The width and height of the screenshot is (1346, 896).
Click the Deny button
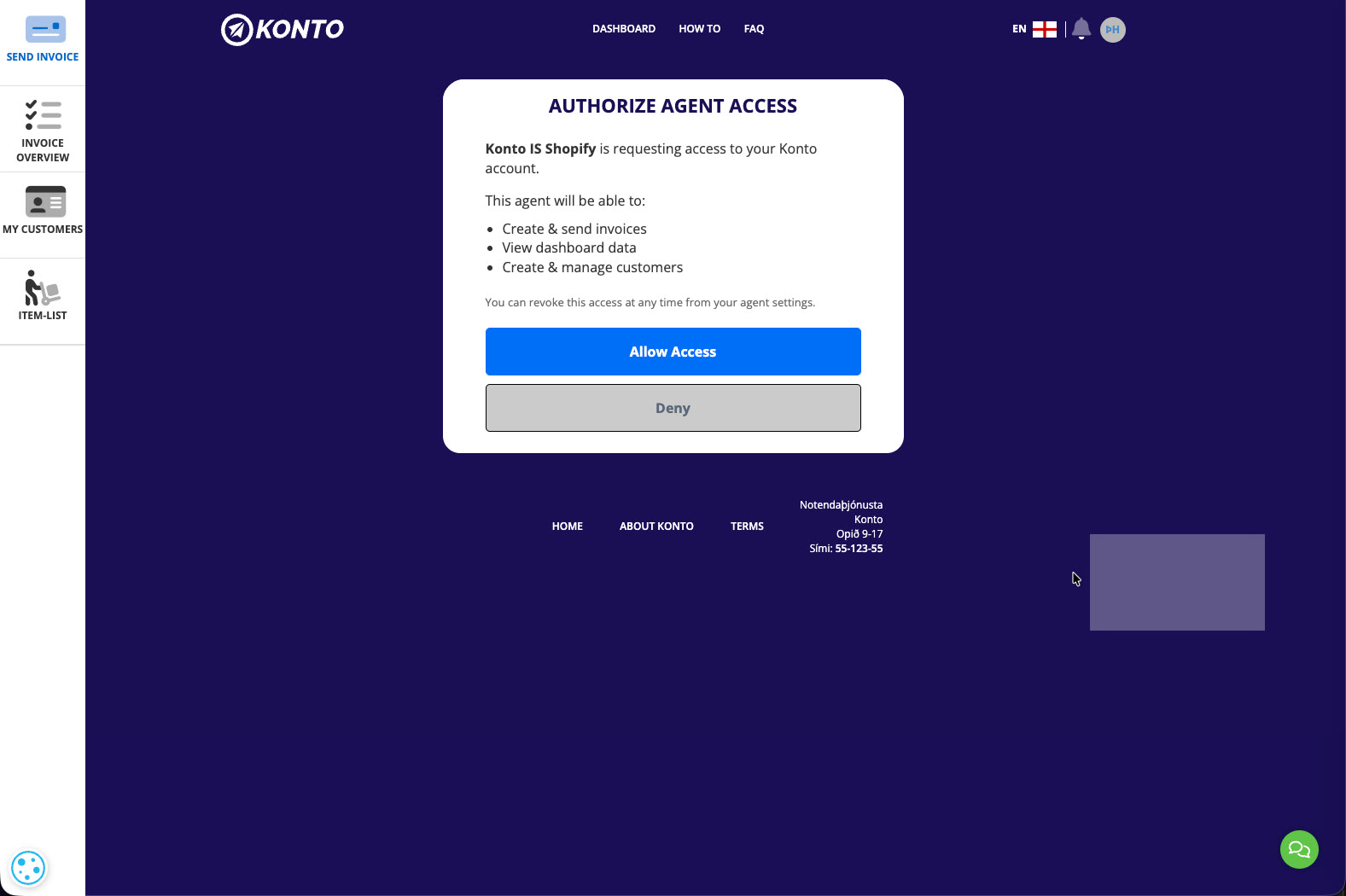(673, 408)
